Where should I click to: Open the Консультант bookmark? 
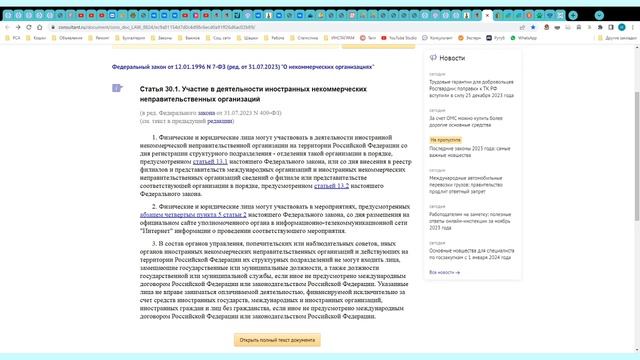click(x=437, y=38)
